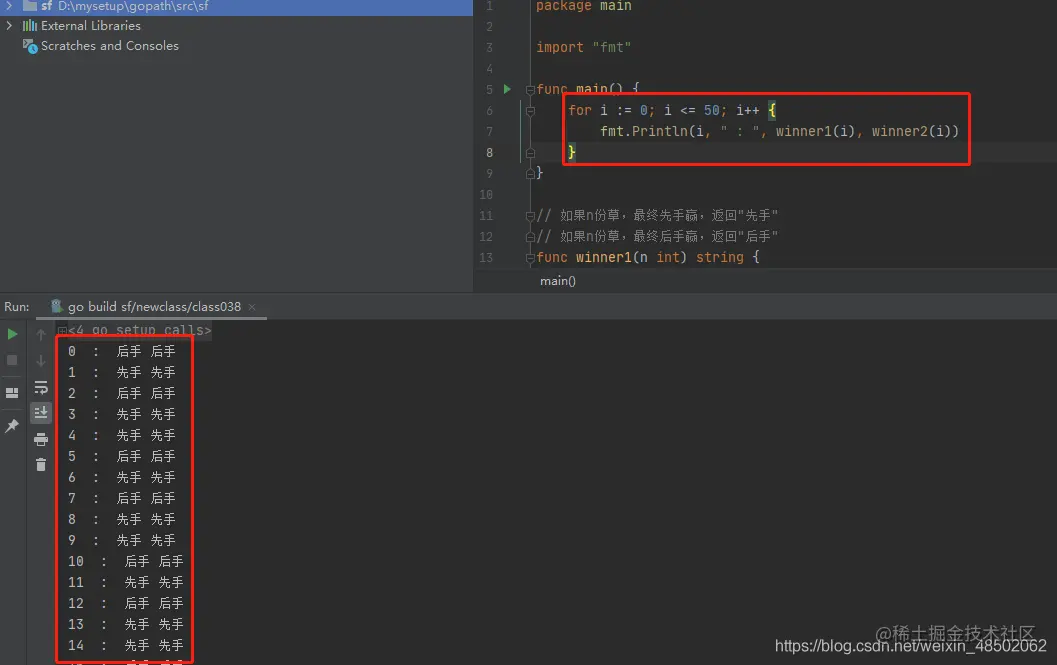This screenshot has height=665, width=1057.
Task: Click line number 10 in the gutter
Action: pos(486,194)
